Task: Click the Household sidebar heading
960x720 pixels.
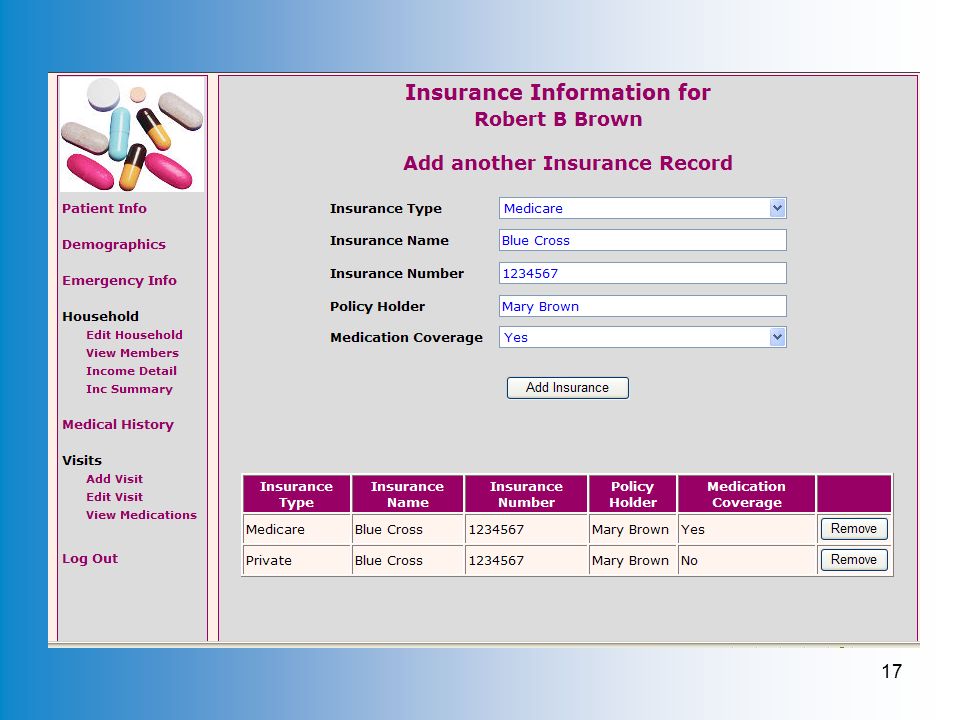Action: click(x=100, y=317)
